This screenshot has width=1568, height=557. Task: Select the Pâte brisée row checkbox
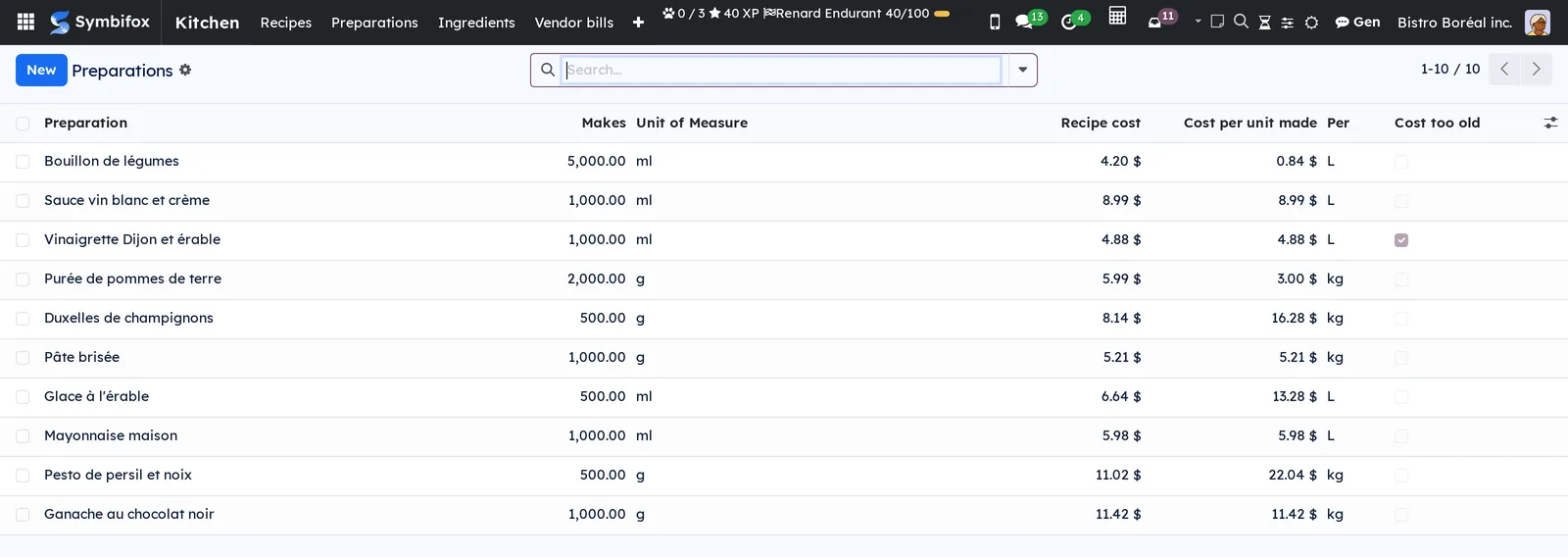(23, 358)
